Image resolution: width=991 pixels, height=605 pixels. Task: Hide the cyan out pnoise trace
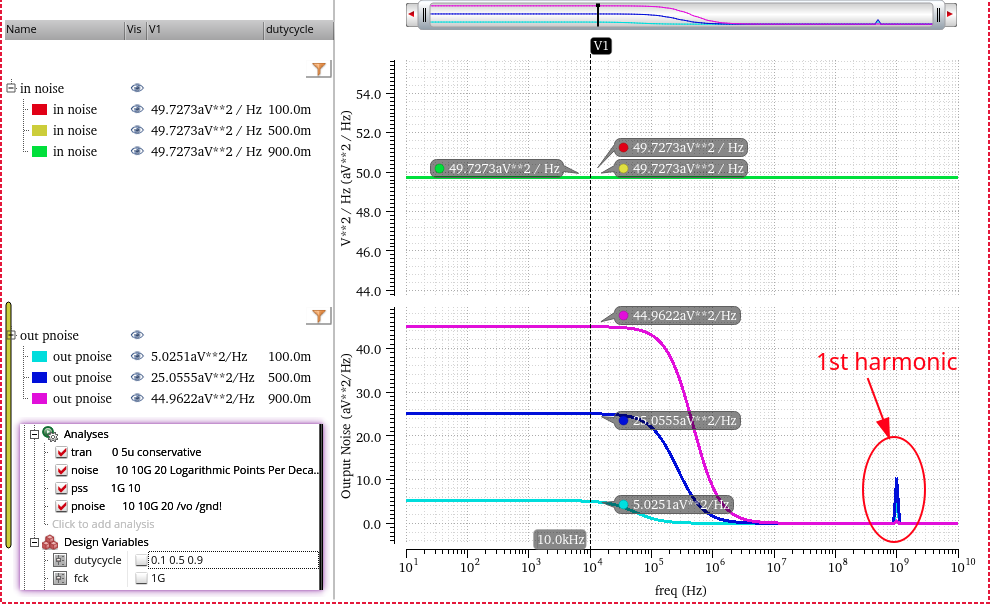click(137, 357)
